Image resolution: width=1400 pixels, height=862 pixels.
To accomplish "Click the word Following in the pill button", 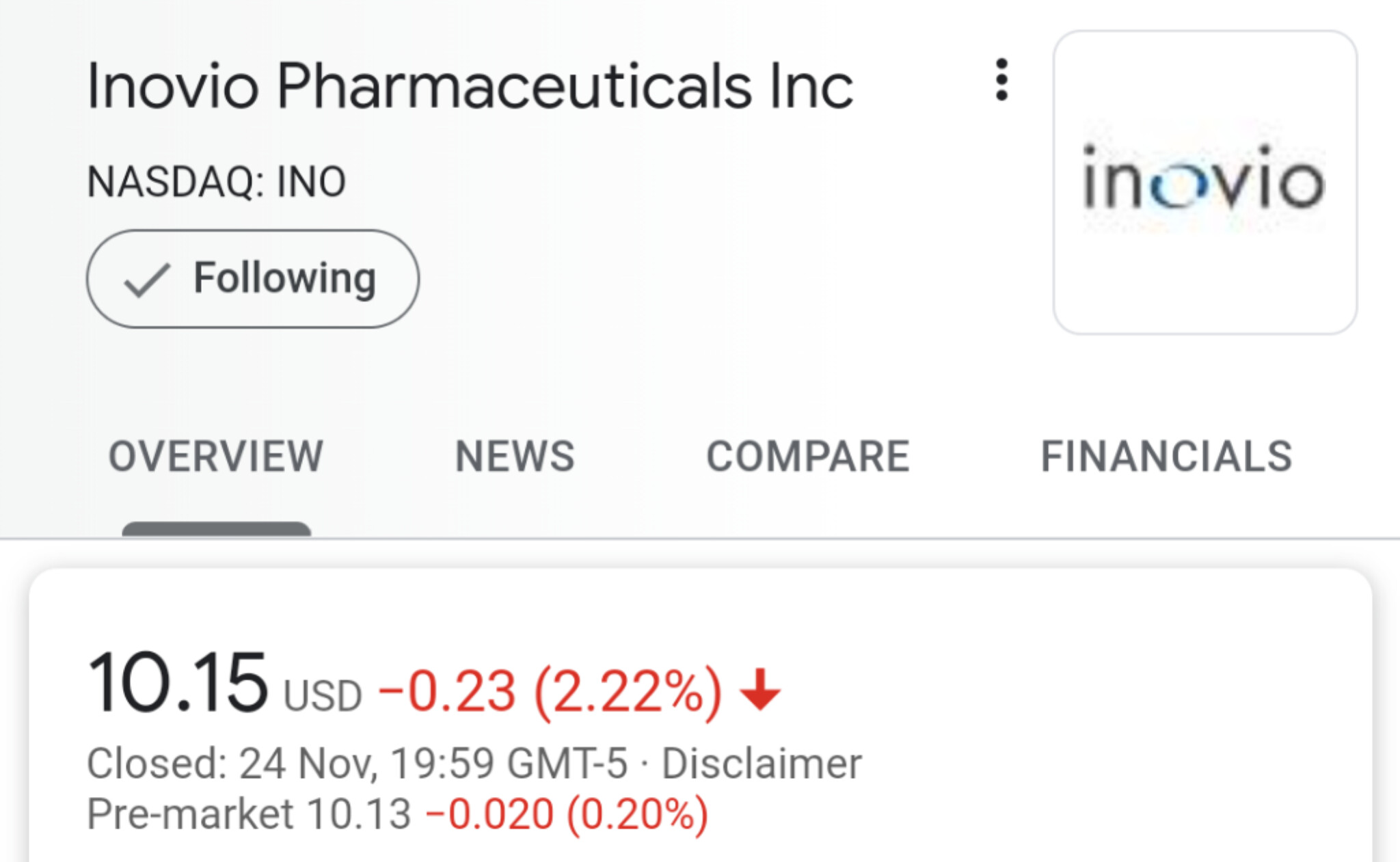I will click(x=285, y=278).
